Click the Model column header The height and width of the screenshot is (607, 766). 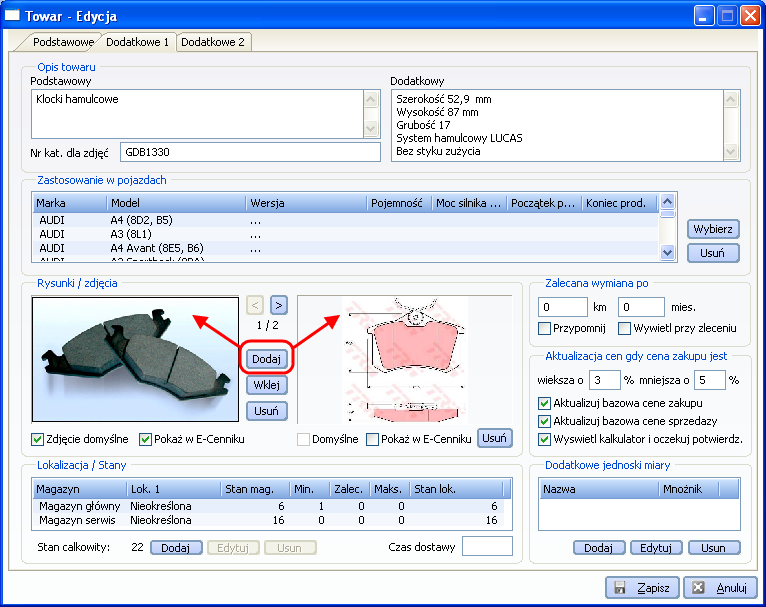[176, 203]
